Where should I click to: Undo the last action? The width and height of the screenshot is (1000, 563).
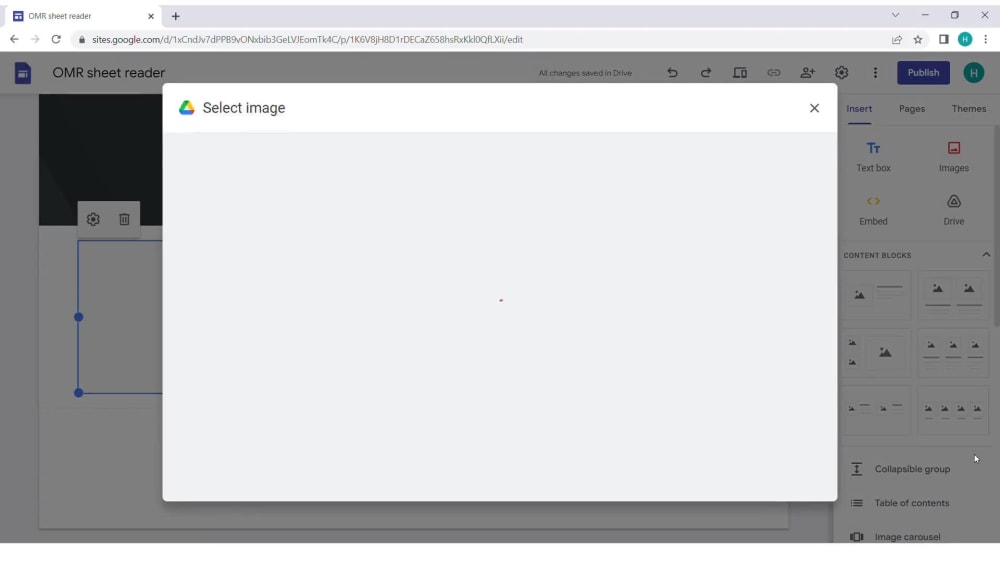tap(672, 73)
